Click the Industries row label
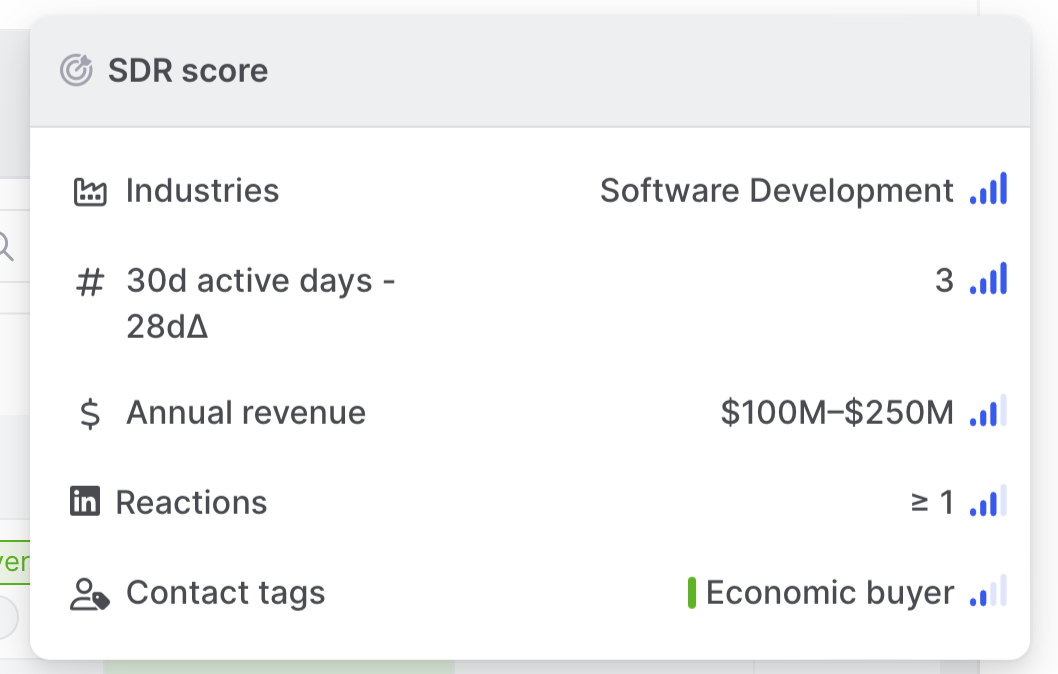 tap(202, 191)
